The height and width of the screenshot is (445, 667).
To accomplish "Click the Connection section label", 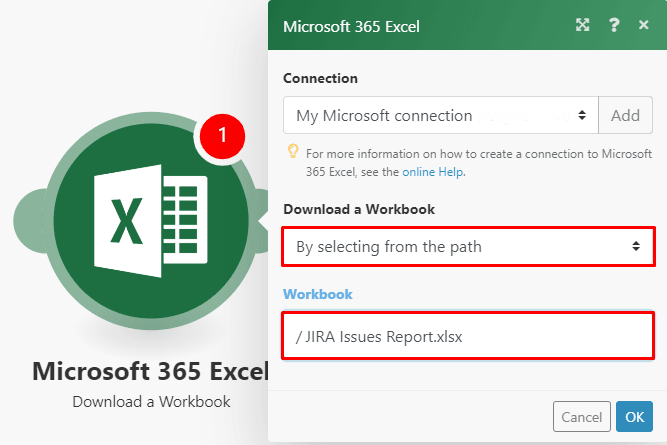I will click(x=320, y=78).
